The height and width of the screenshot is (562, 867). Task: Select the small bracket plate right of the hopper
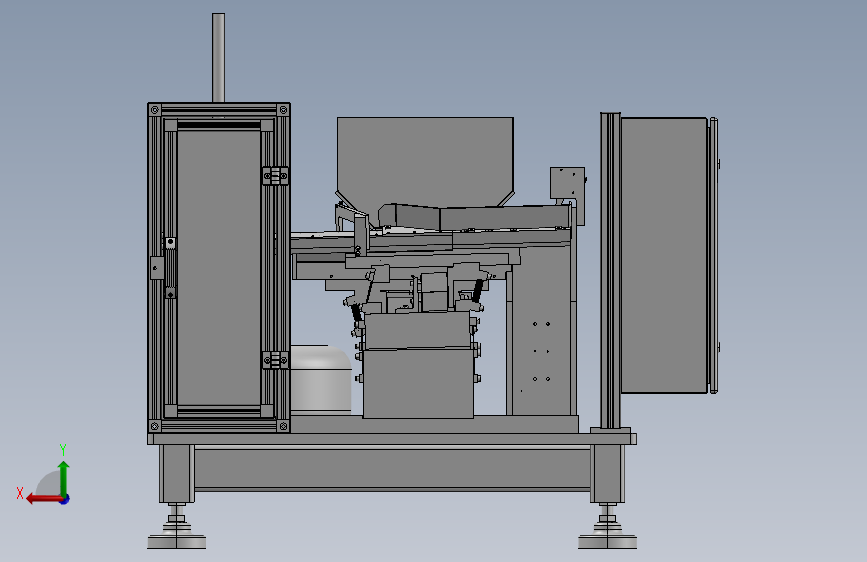(x=567, y=183)
